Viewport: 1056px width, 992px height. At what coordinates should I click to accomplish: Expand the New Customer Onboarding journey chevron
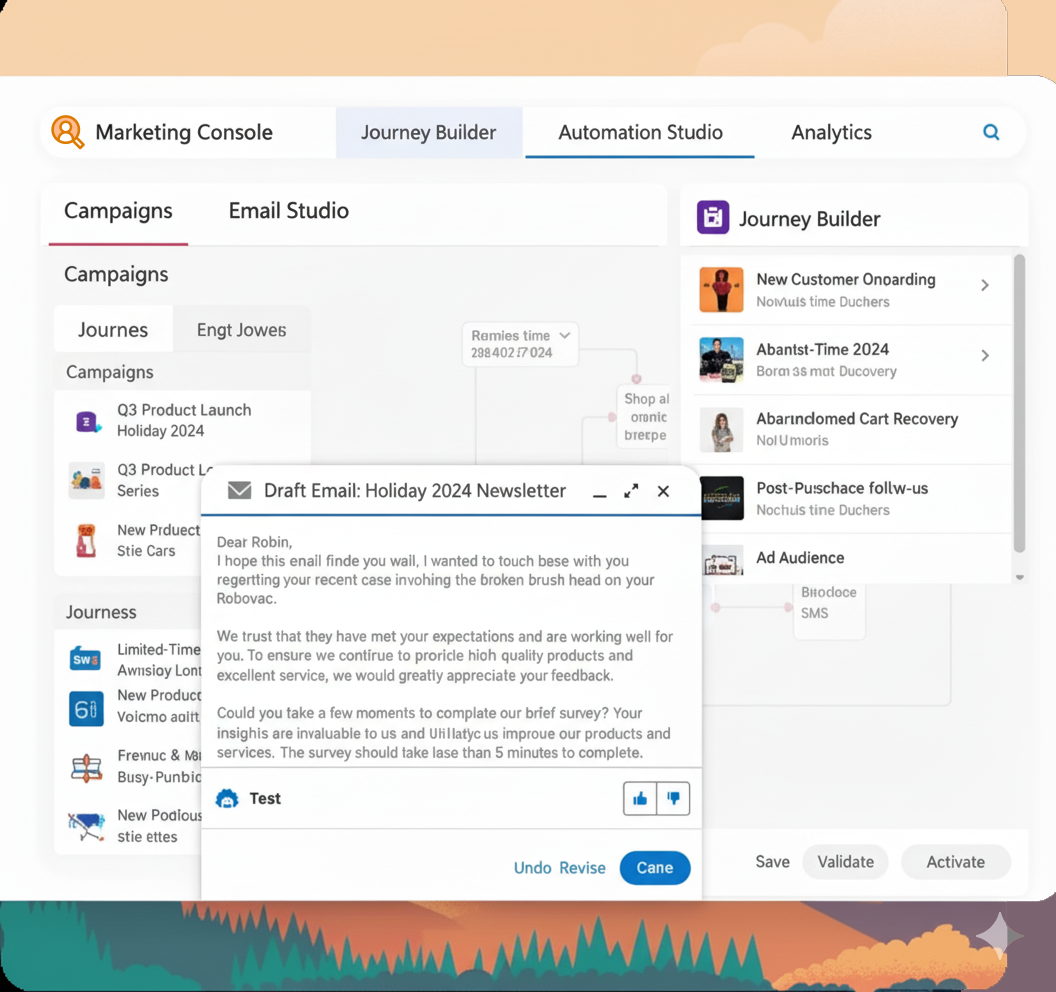[x=985, y=286]
